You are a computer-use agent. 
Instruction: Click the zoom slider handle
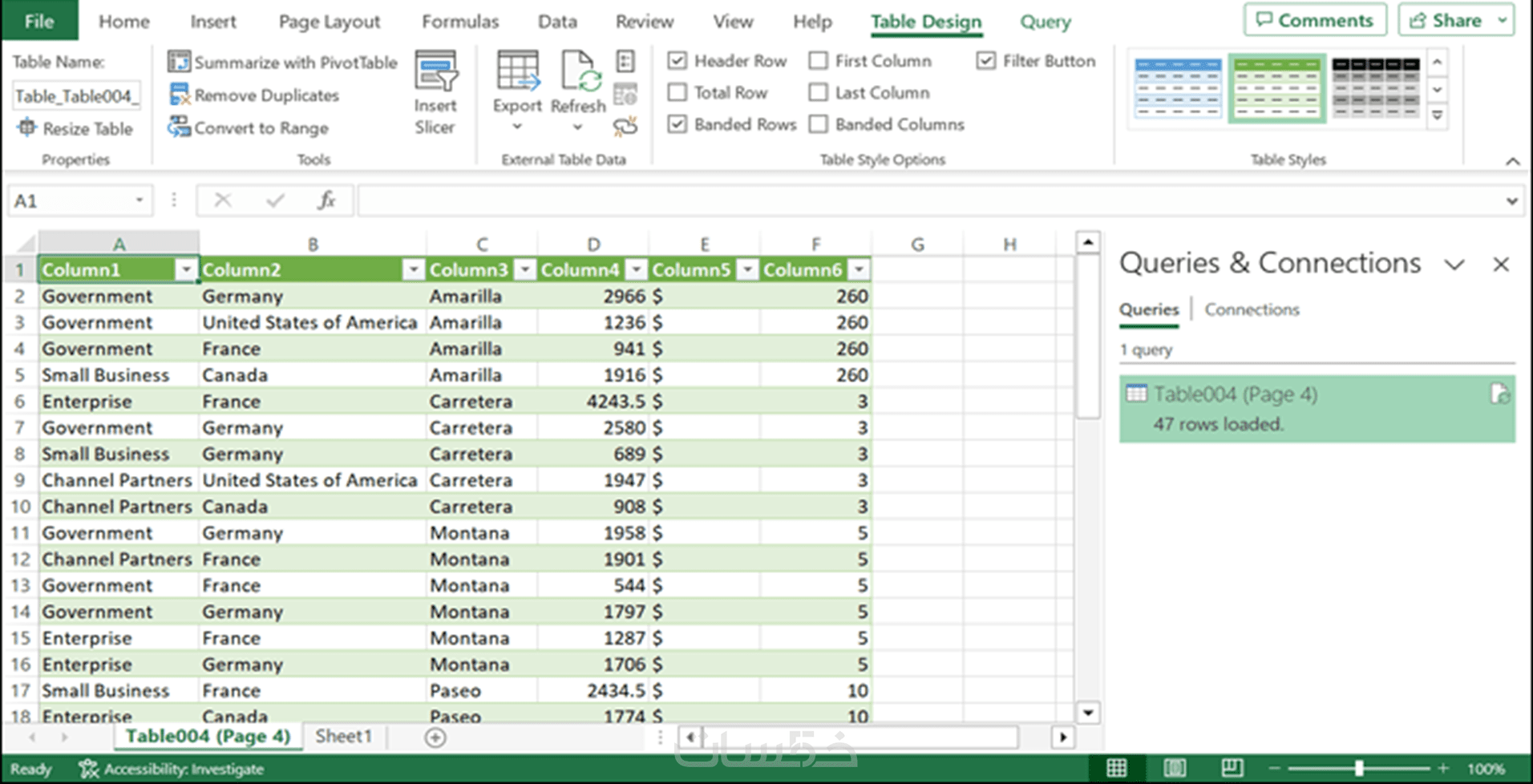[x=1359, y=768]
